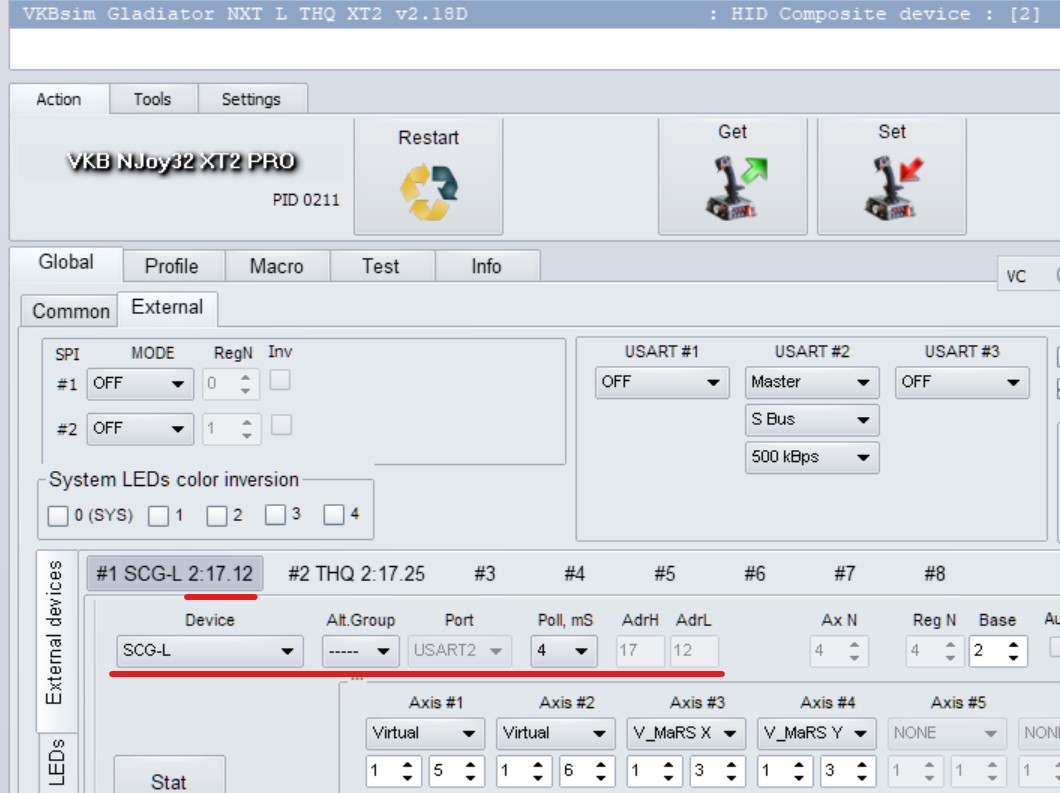The height and width of the screenshot is (793, 1060).
Task: Click the Restart button with recycle arrows
Action: [429, 177]
